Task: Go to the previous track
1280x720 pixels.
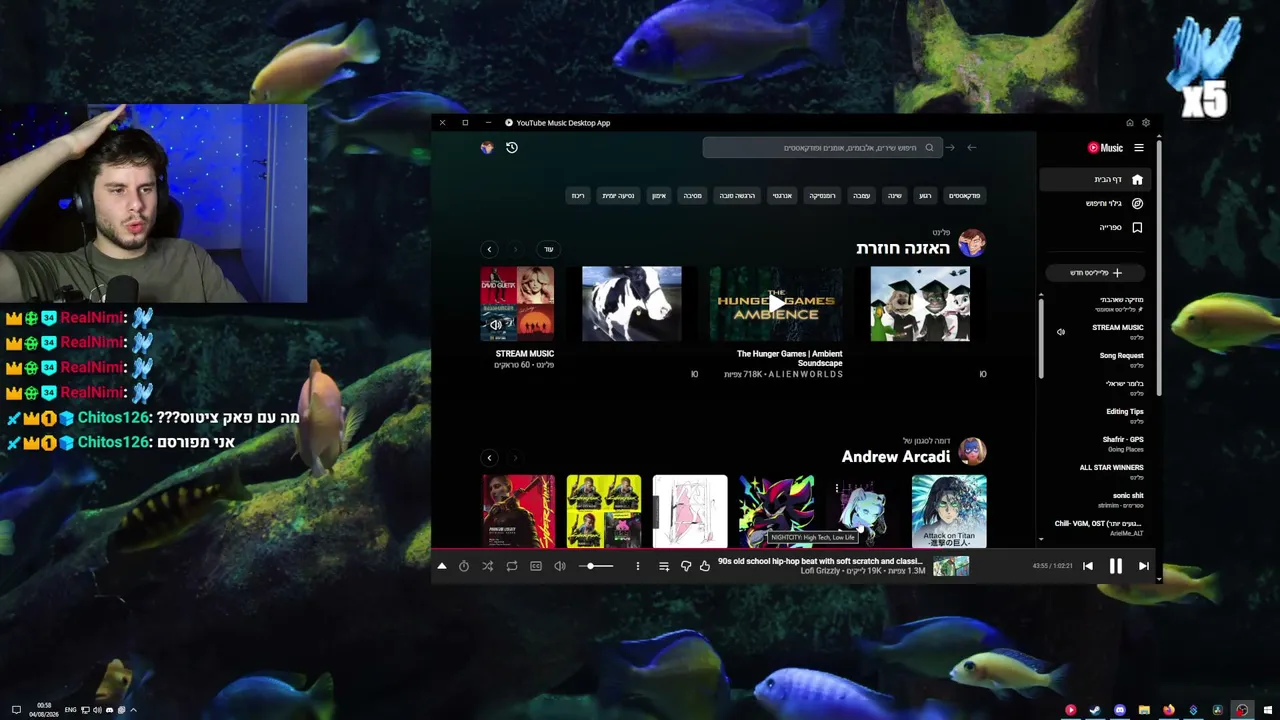Action: (1088, 566)
